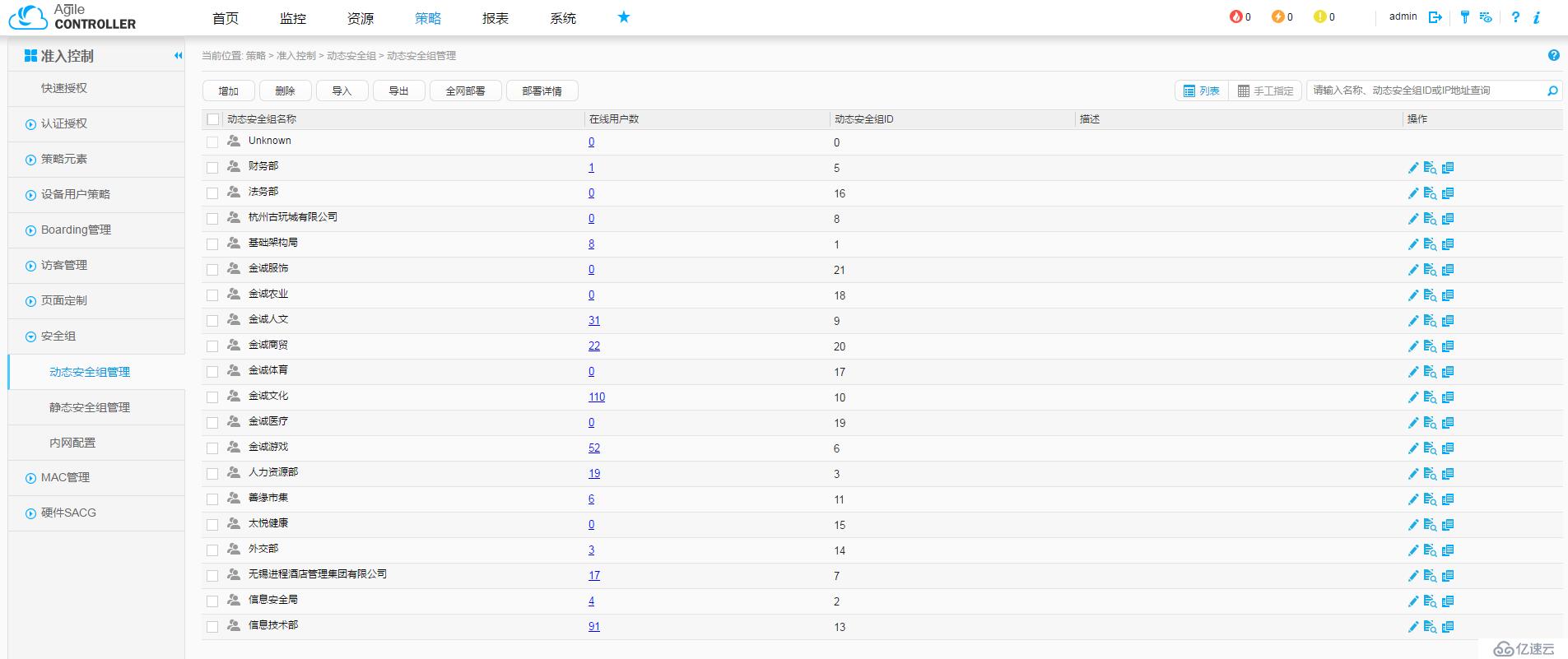Check the box for 善缘市集
1568x659 pixels.
click(212, 499)
